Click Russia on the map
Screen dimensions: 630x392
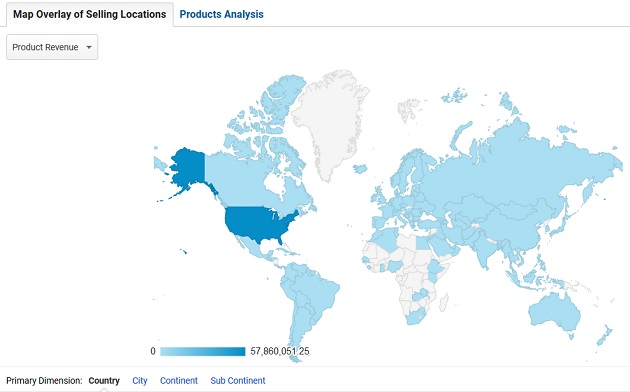coord(522,169)
